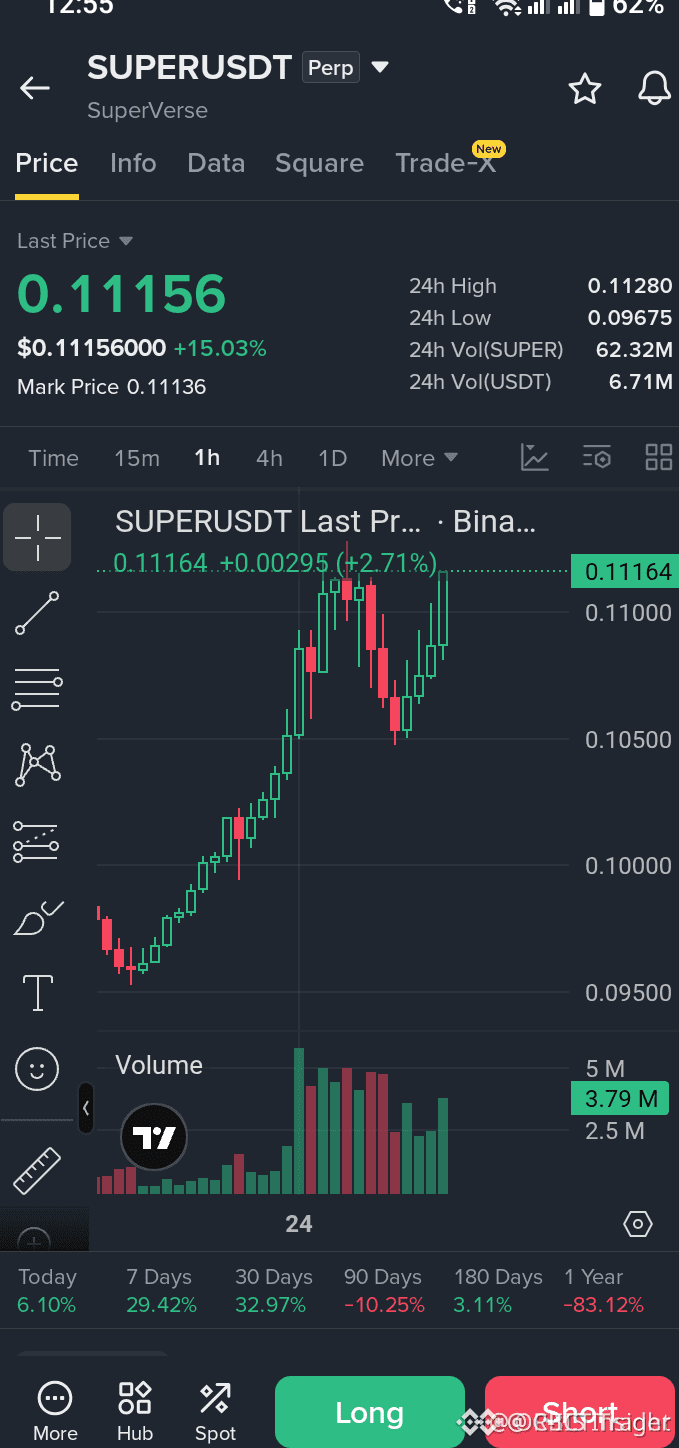The image size is (679, 1448).
Task: Select the brush drawing tool
Action: [x=38, y=917]
